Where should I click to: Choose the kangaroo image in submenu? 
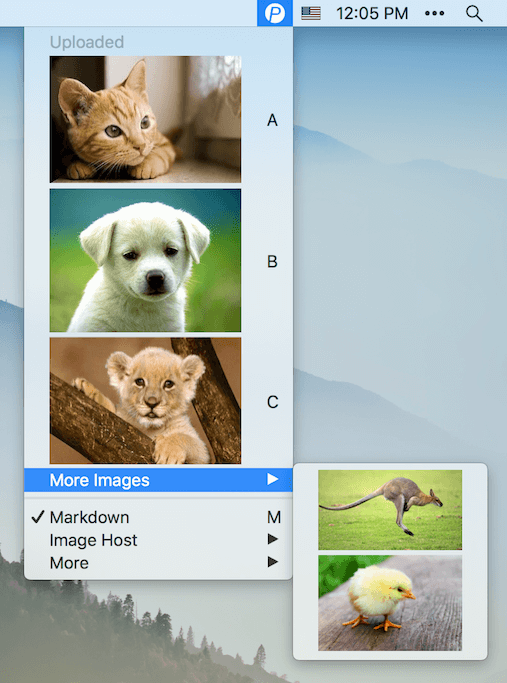click(x=390, y=510)
